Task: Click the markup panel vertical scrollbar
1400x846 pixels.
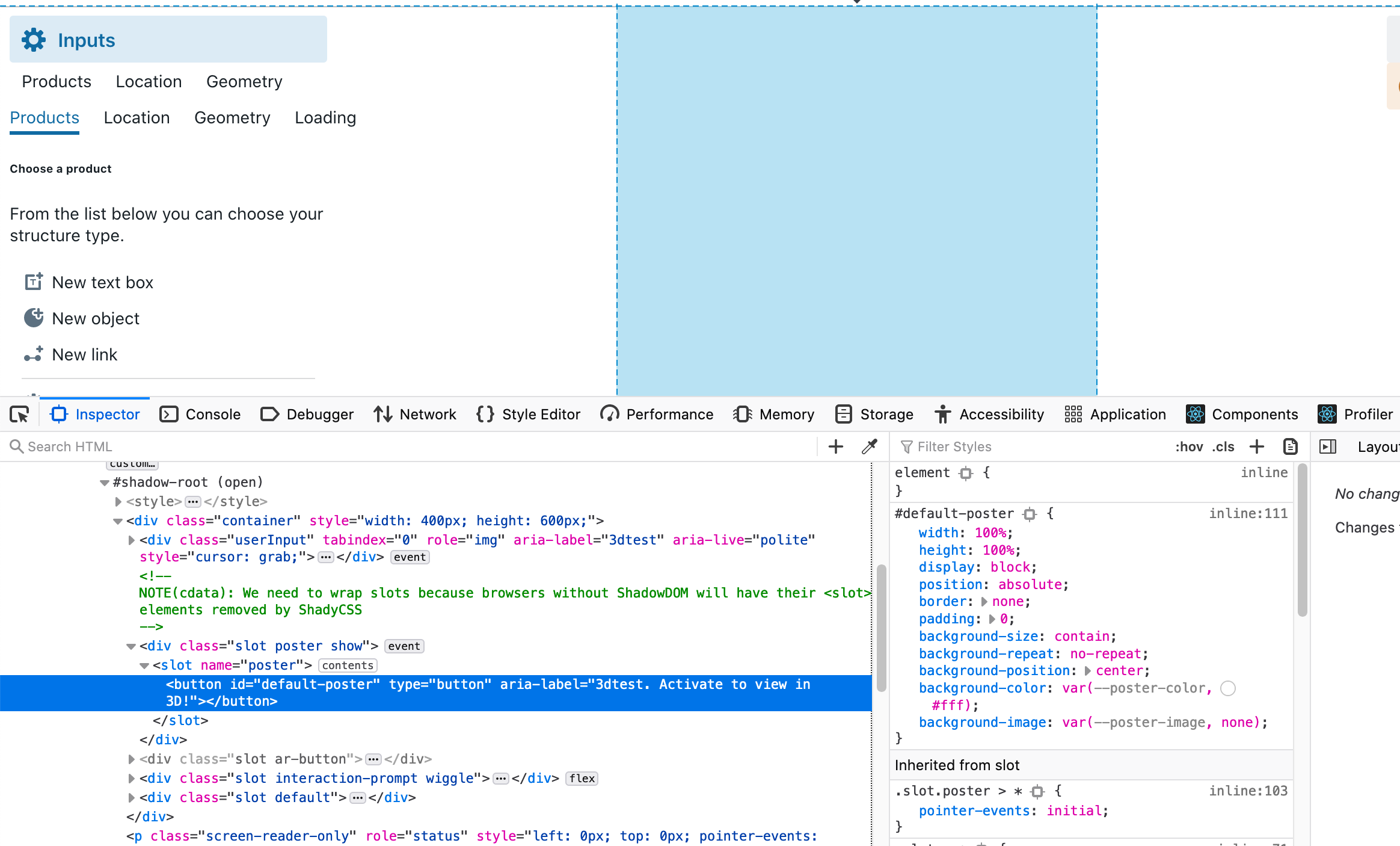Action: coord(881,628)
